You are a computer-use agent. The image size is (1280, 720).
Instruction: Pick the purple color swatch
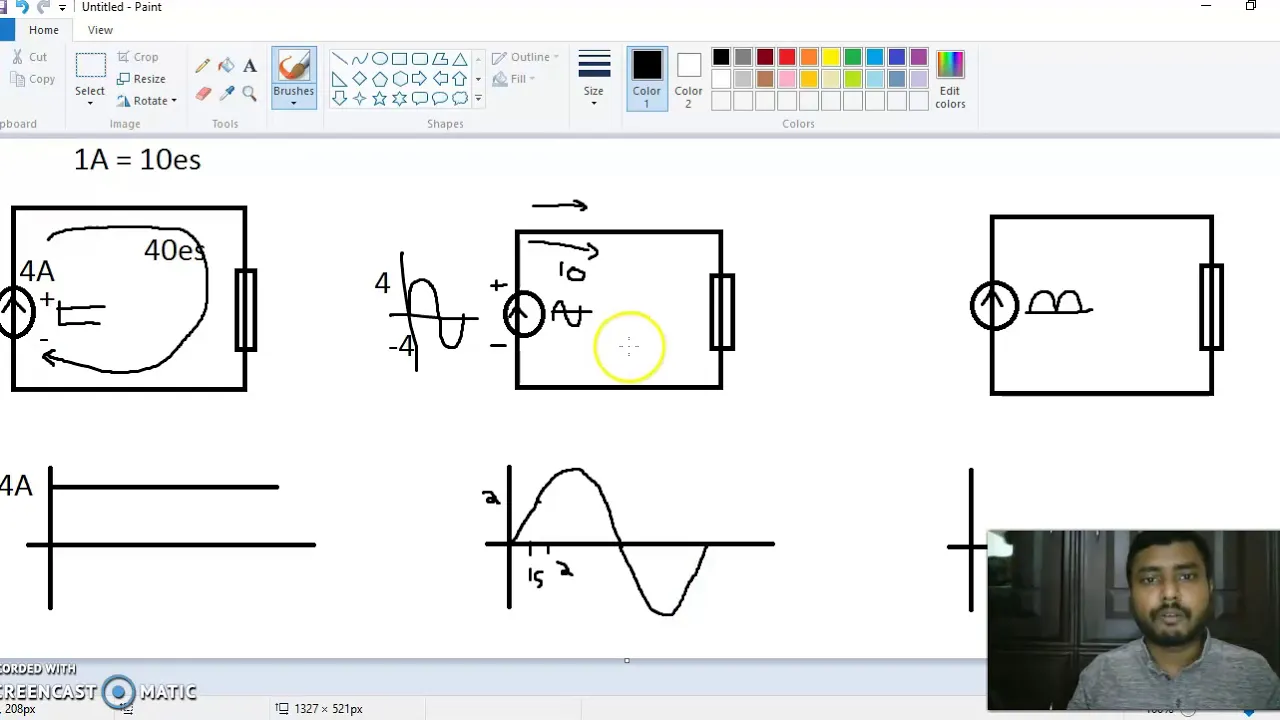click(x=919, y=57)
